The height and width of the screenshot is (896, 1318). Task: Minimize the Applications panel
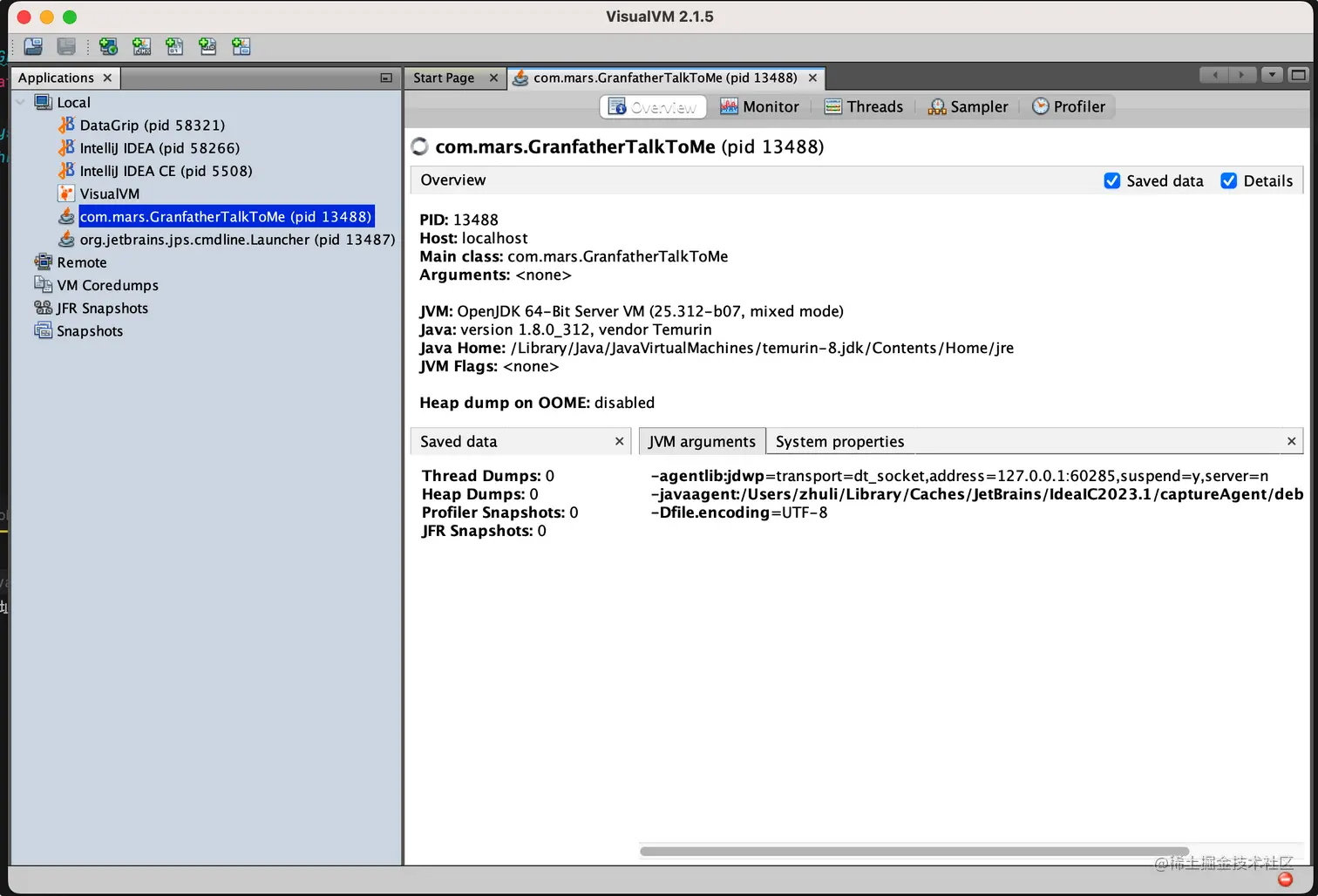(x=386, y=78)
